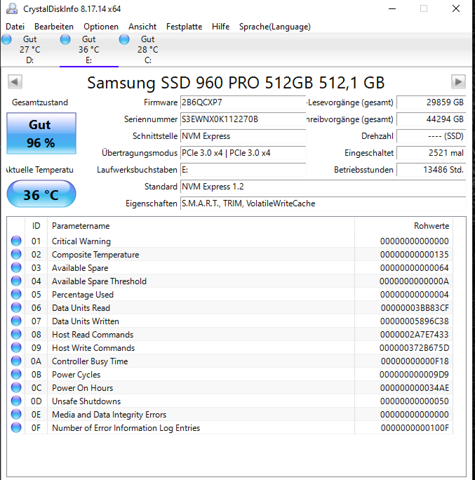Image resolution: width=475 pixels, height=480 pixels.
Task: Click the Gut 96 % health status button
Action: 41,133
